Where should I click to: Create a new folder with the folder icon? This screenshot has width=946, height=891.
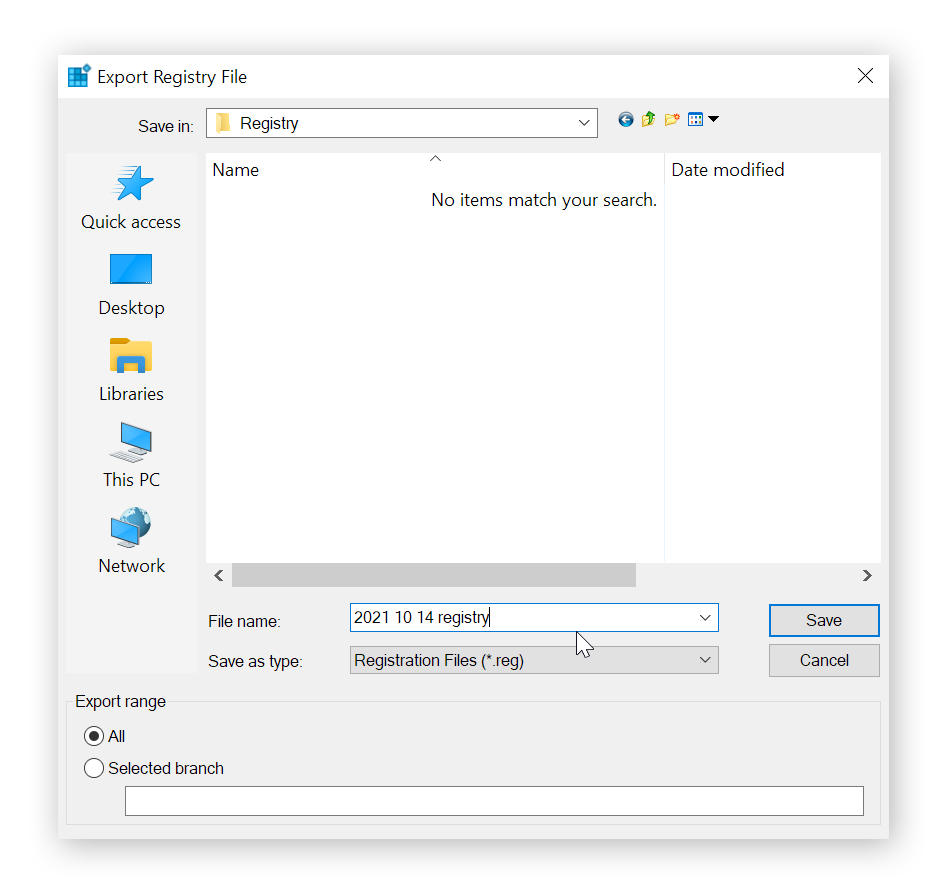click(x=672, y=119)
